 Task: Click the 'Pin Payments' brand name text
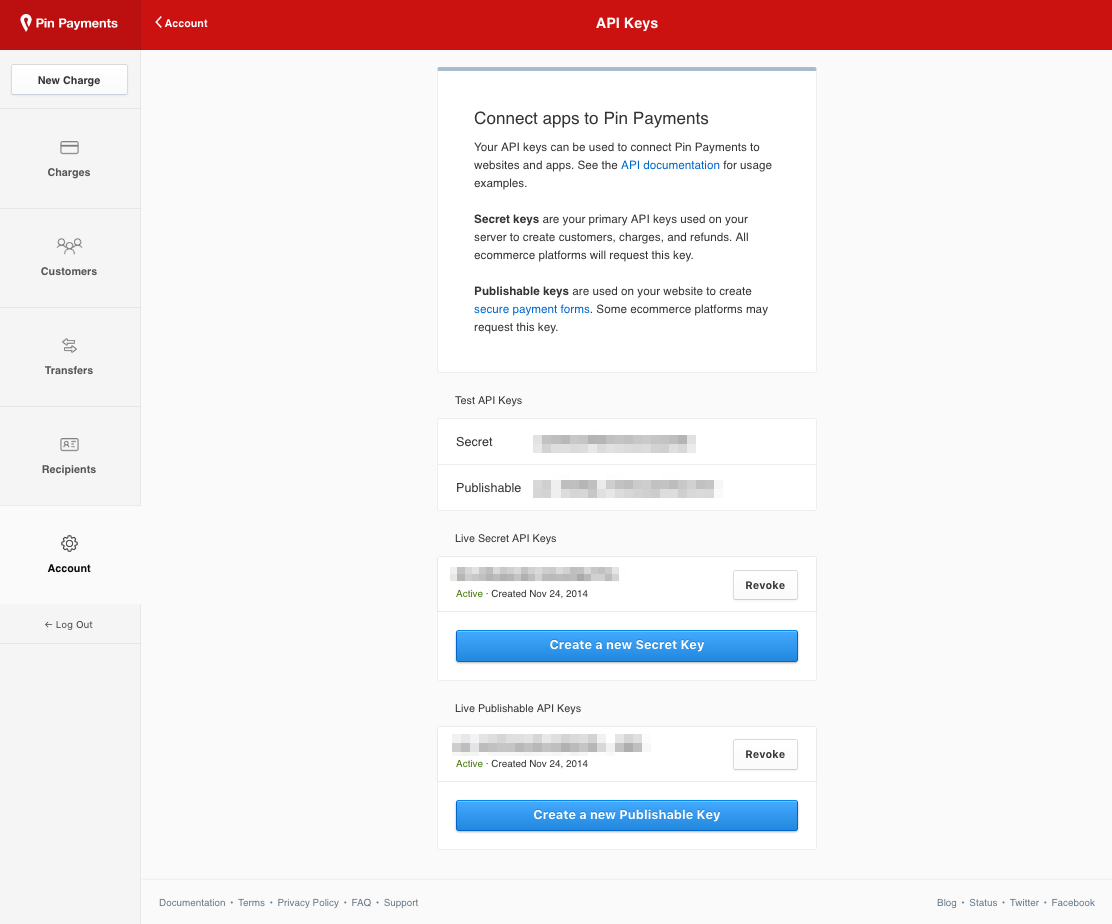coord(77,23)
